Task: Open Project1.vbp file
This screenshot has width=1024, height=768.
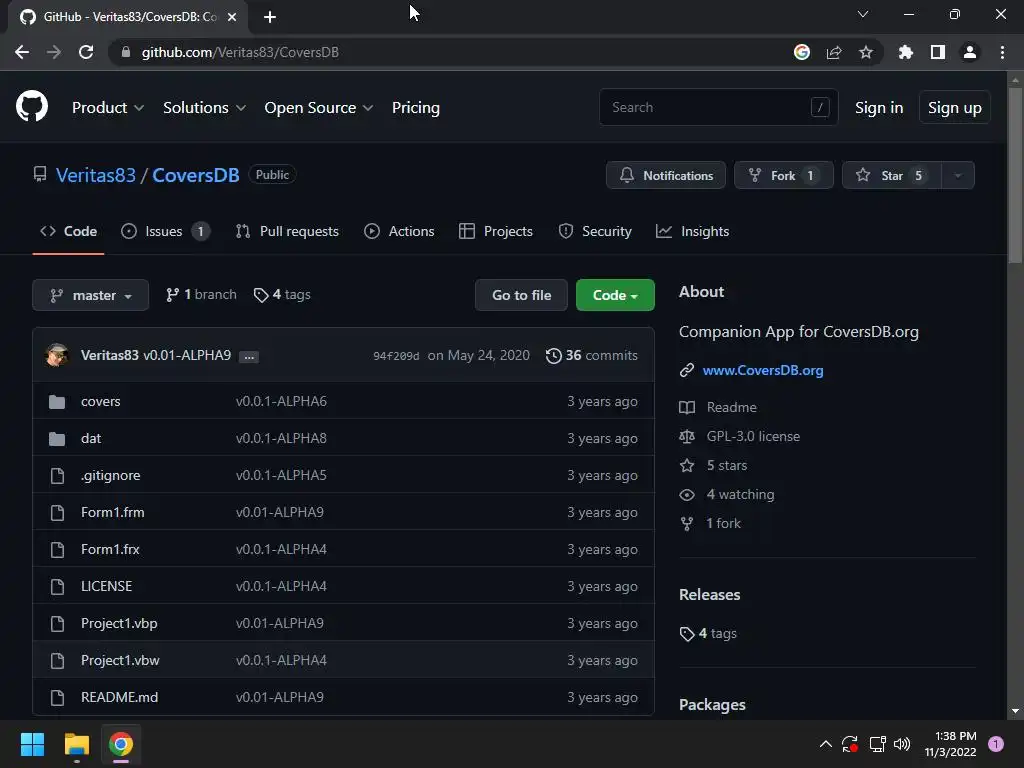Action: (x=119, y=623)
